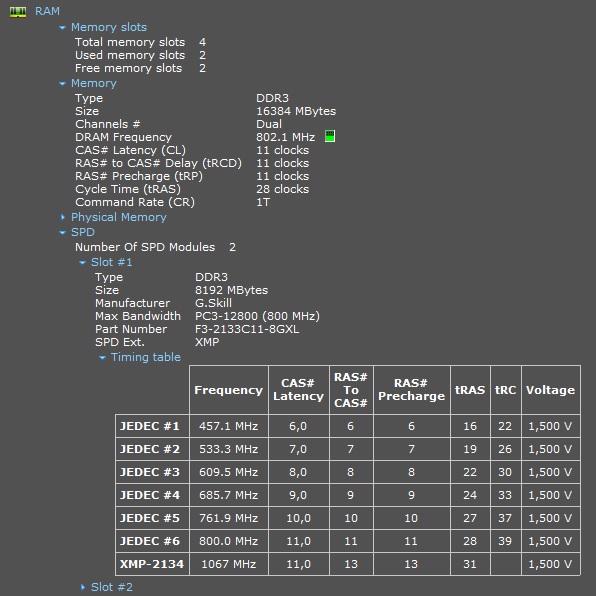Click the Physical Memory label
This screenshot has width=596, height=596.
point(119,217)
